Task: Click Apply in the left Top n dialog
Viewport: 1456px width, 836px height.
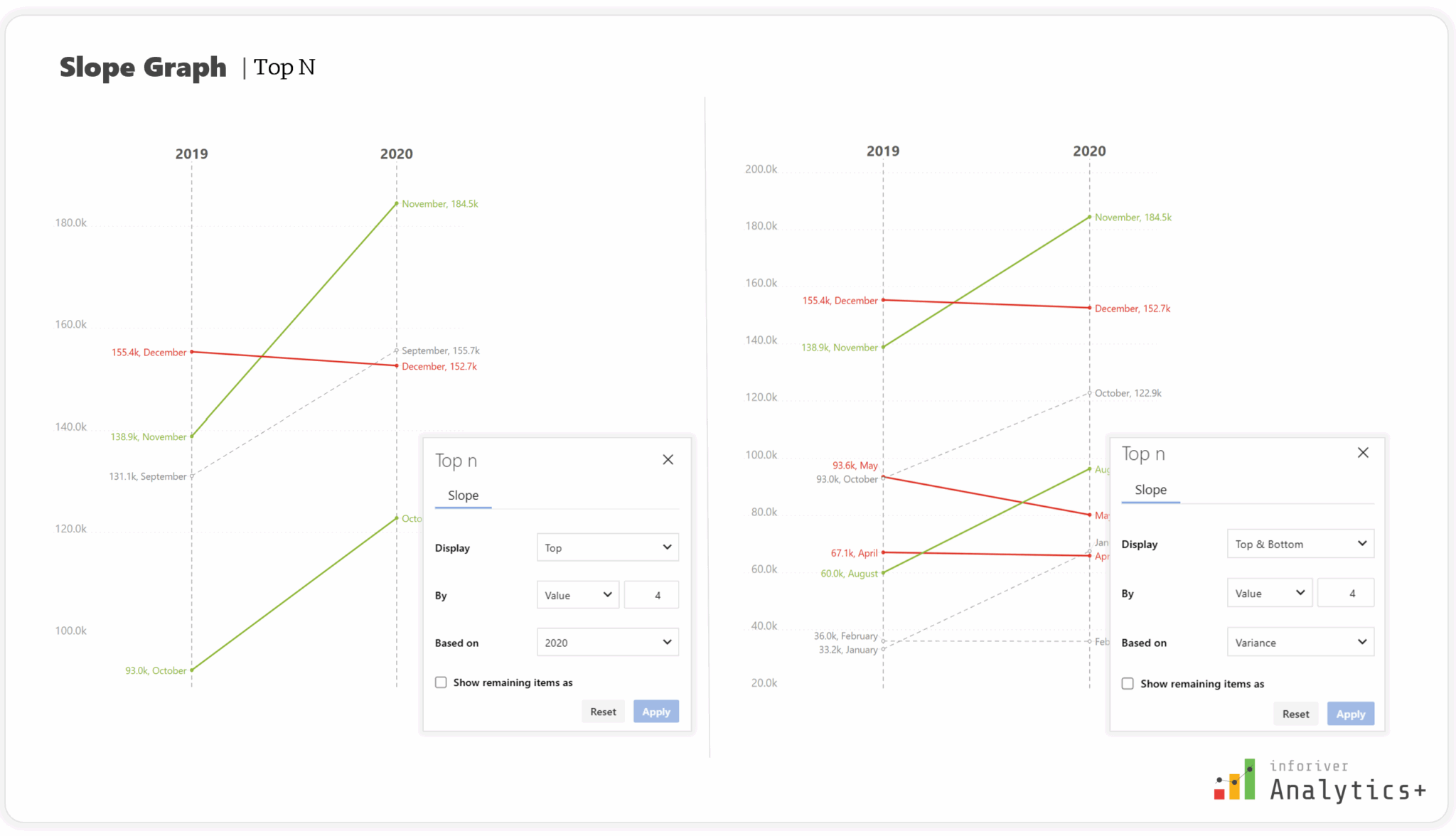Action: coord(655,711)
